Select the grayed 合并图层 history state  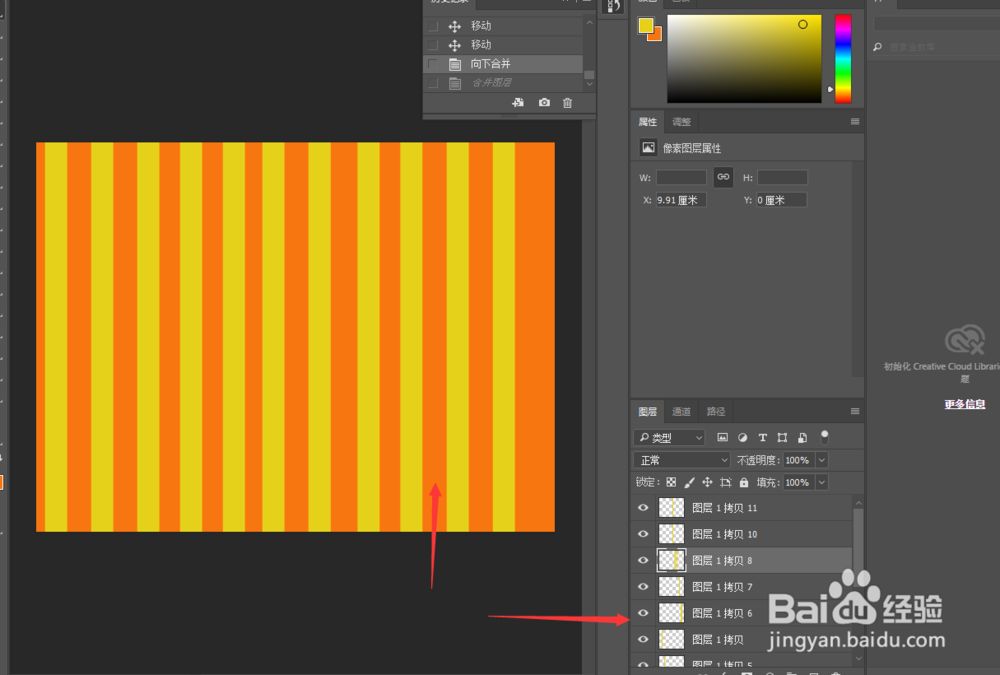[x=503, y=83]
